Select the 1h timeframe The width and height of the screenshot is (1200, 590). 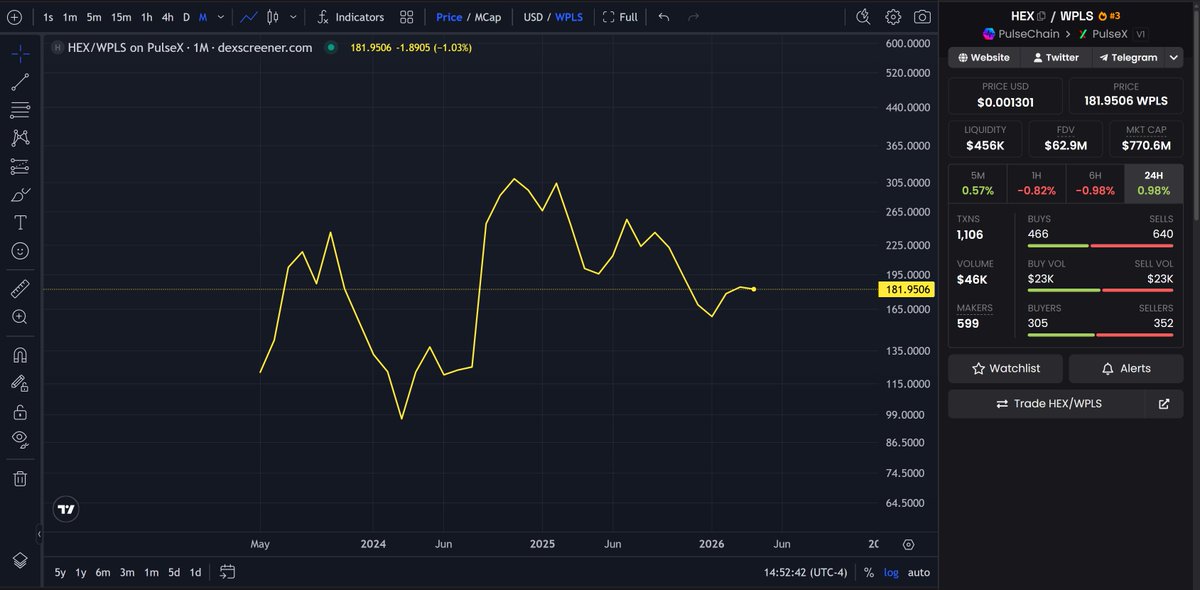(x=147, y=17)
